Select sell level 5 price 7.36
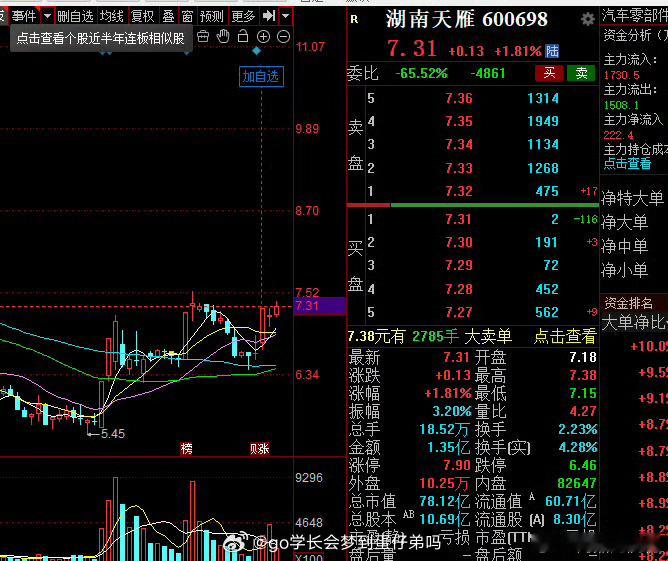 point(459,98)
